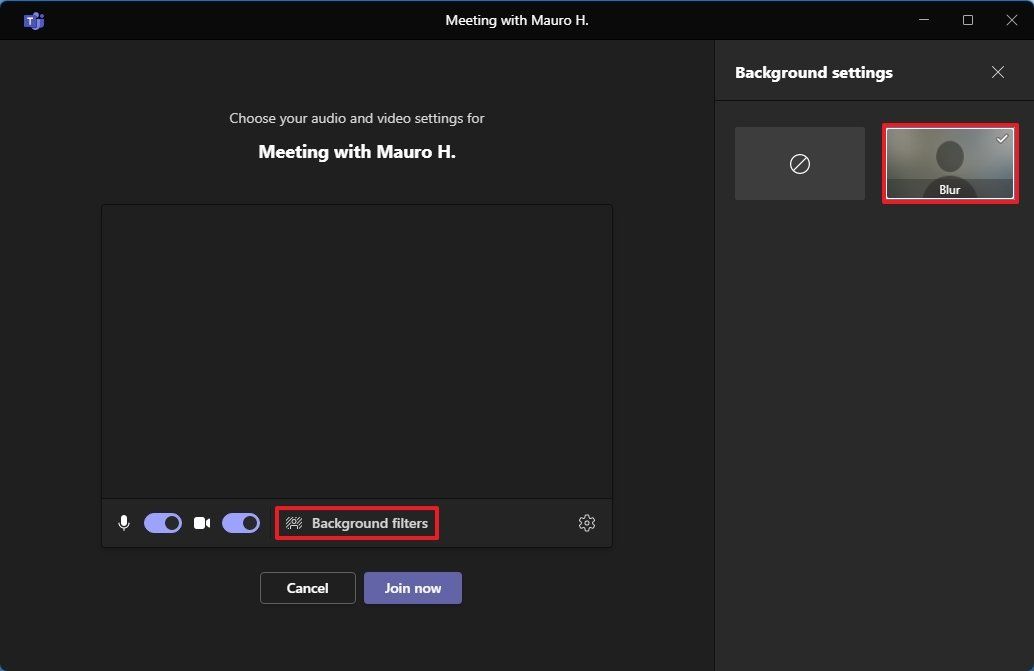Select the Background filters sparkle icon

pyautogui.click(x=294, y=522)
